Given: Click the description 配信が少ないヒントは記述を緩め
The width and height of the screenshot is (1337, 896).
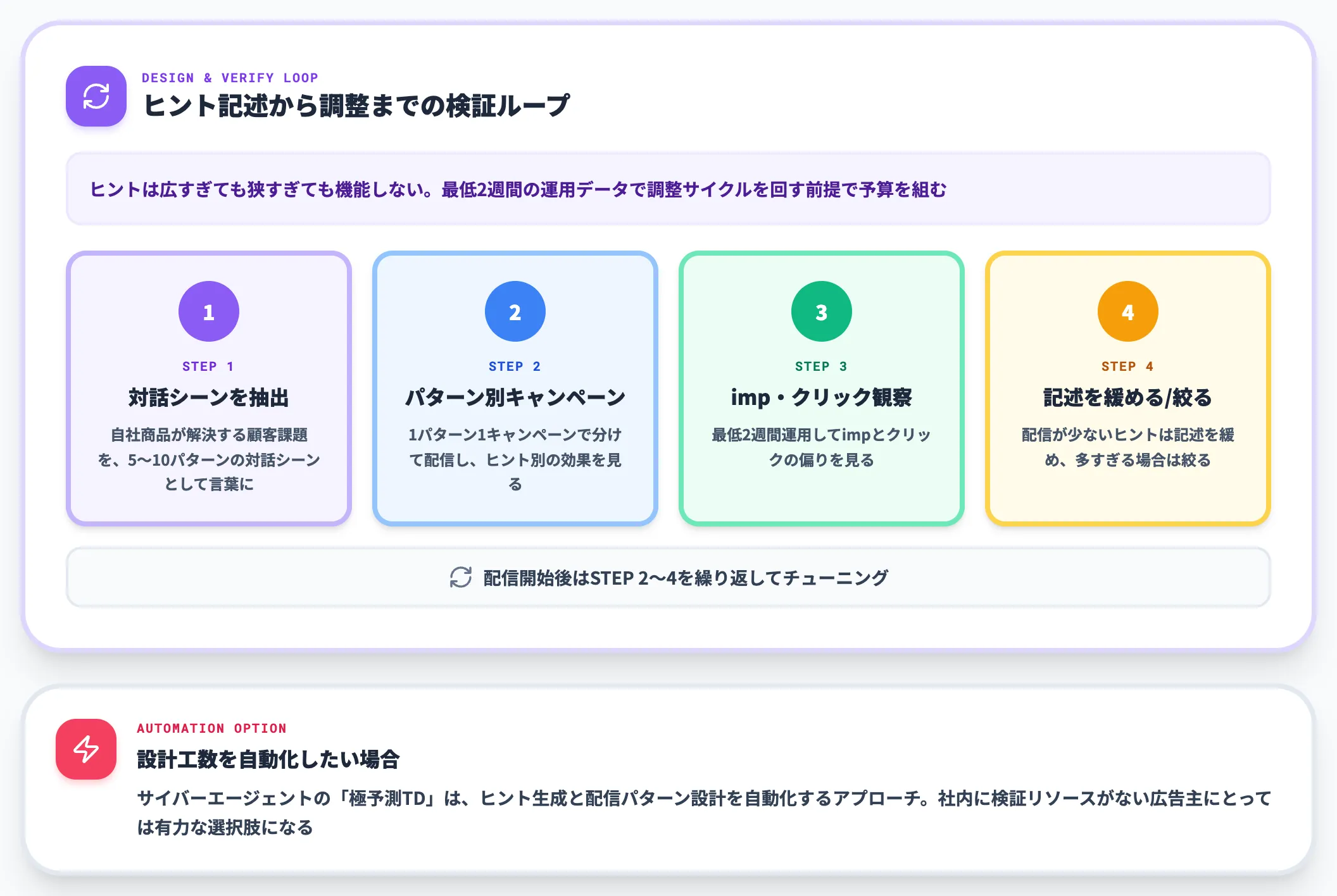Looking at the screenshot, I should coord(1128,447).
